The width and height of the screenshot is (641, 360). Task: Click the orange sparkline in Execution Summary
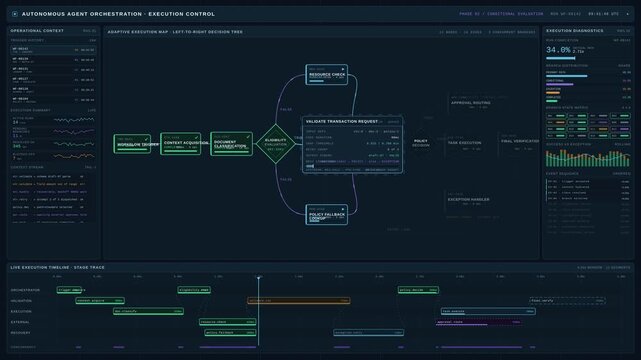click(74, 156)
